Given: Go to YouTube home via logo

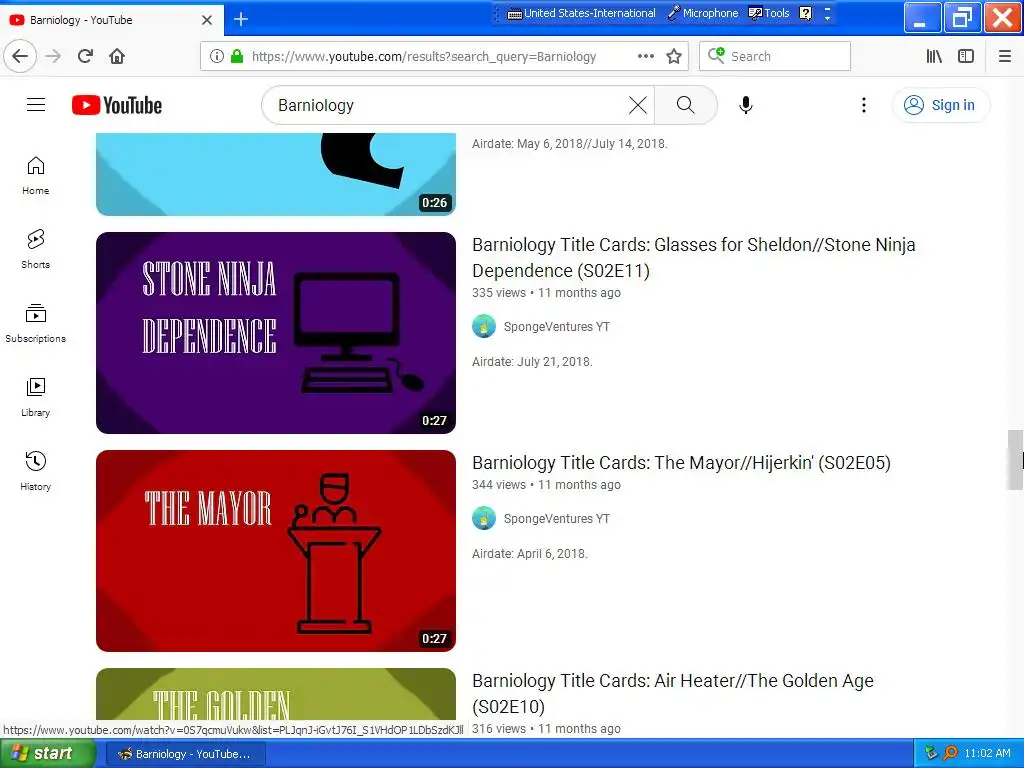Looking at the screenshot, I should coord(117,105).
